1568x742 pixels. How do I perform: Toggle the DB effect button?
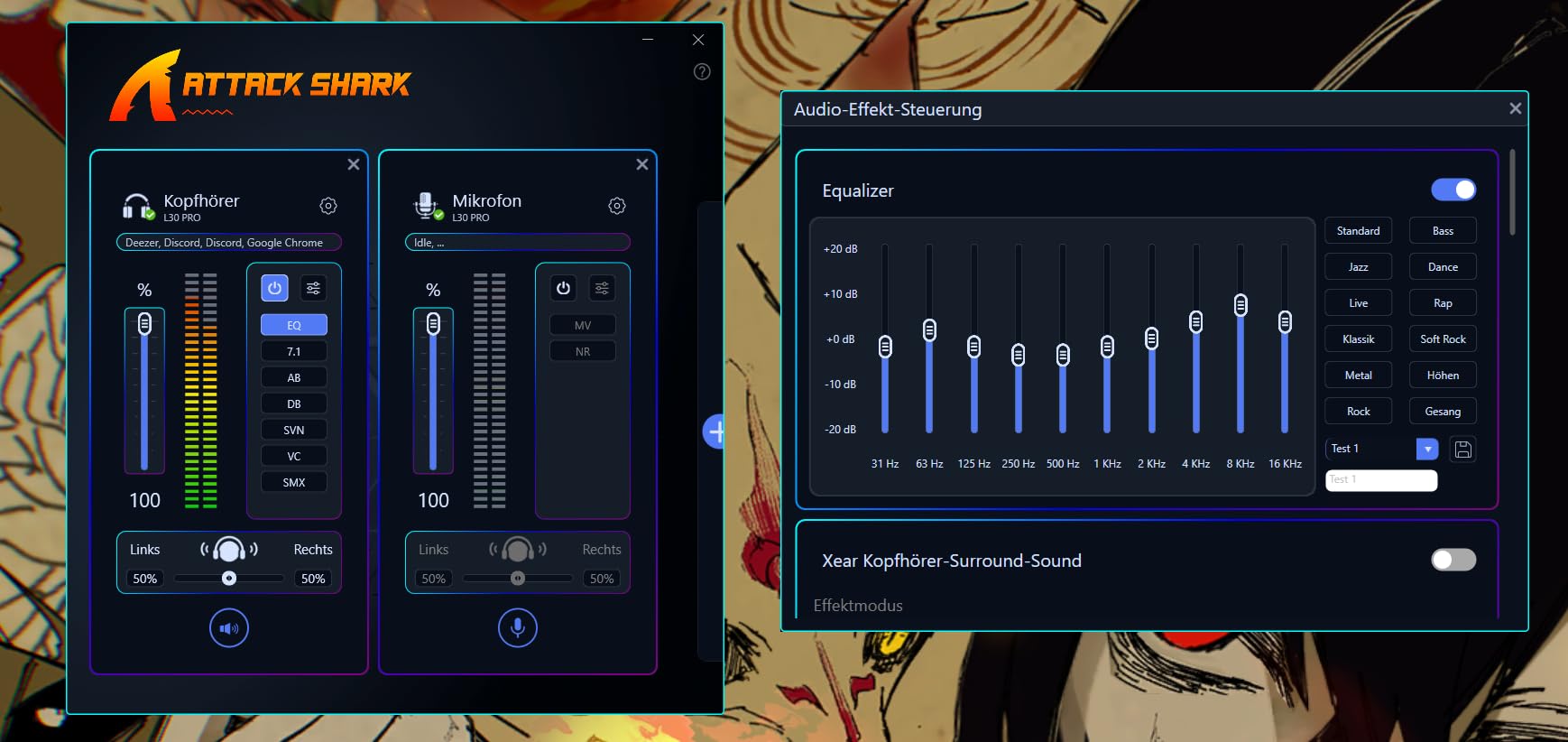(x=294, y=403)
